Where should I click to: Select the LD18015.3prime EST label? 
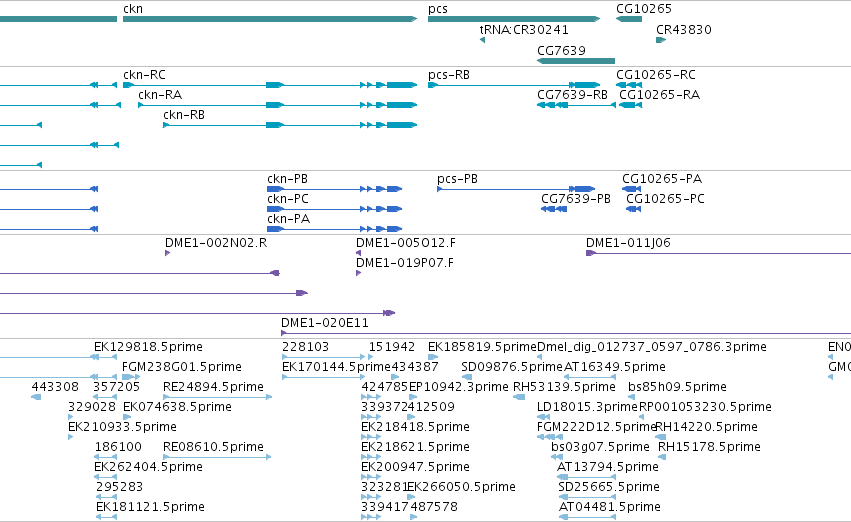pos(587,406)
